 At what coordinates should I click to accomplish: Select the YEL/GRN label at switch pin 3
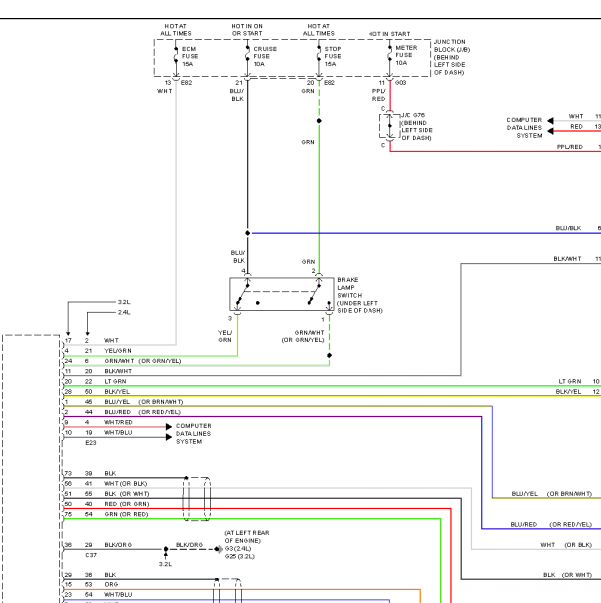coord(225,336)
